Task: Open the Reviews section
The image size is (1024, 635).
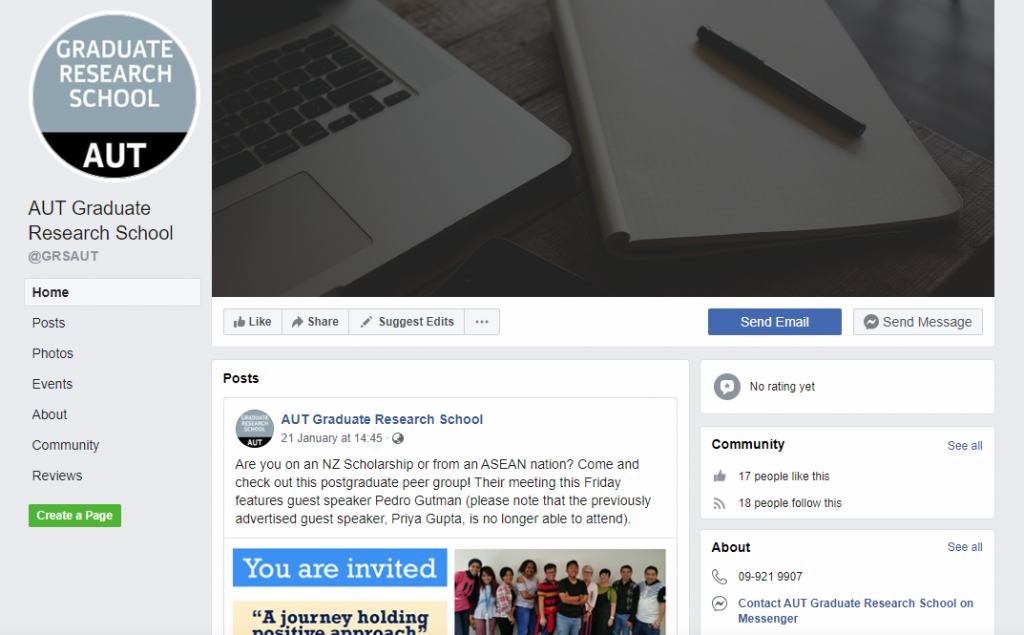Action: pos(57,476)
